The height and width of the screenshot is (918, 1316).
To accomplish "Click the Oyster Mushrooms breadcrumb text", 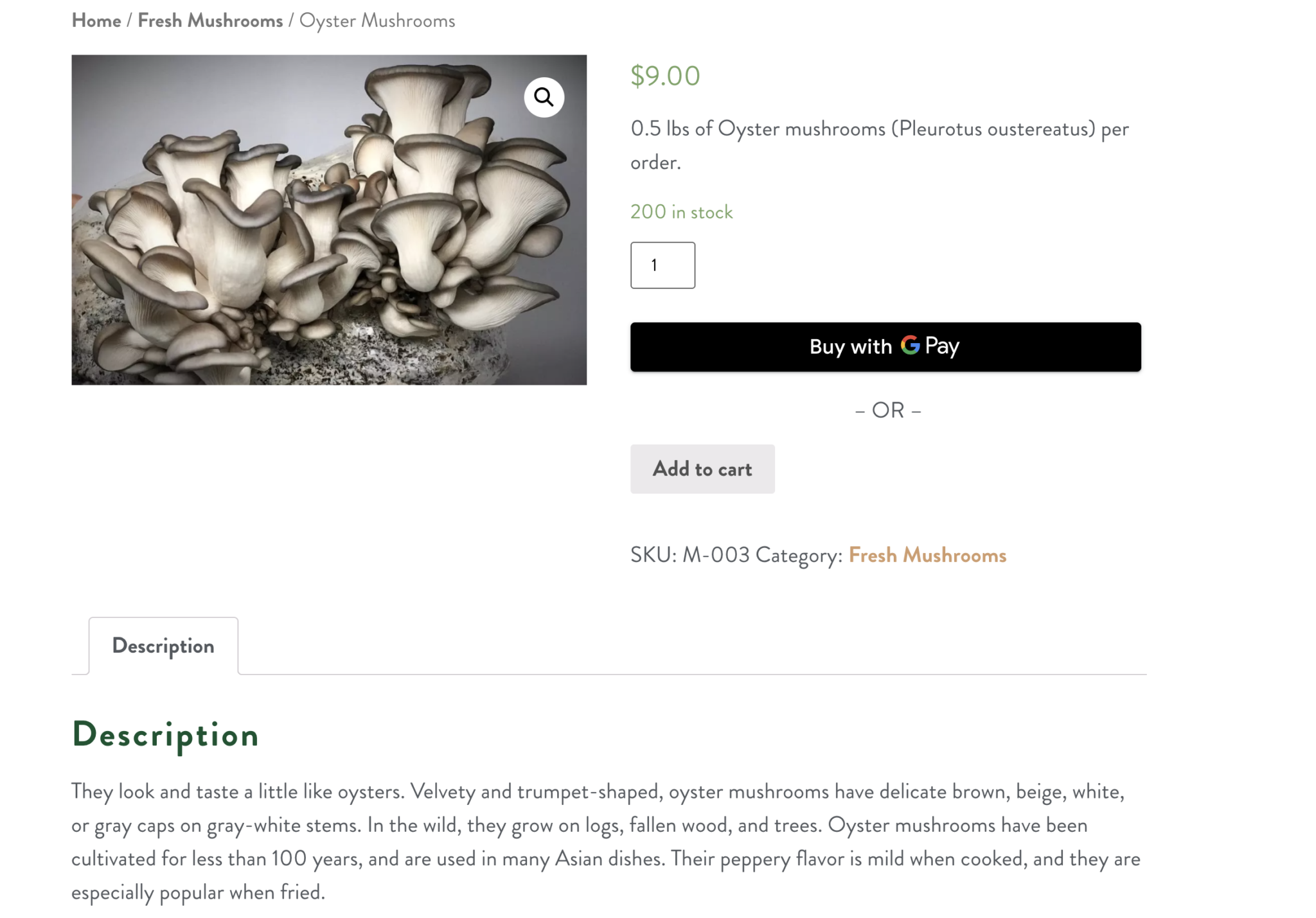I will 377,21.
